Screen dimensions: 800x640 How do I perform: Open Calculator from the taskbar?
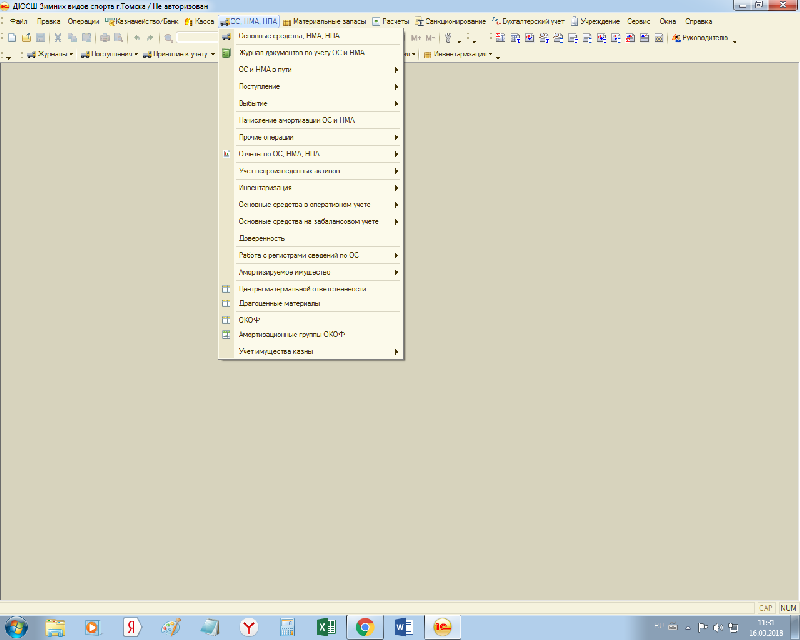click(x=288, y=627)
